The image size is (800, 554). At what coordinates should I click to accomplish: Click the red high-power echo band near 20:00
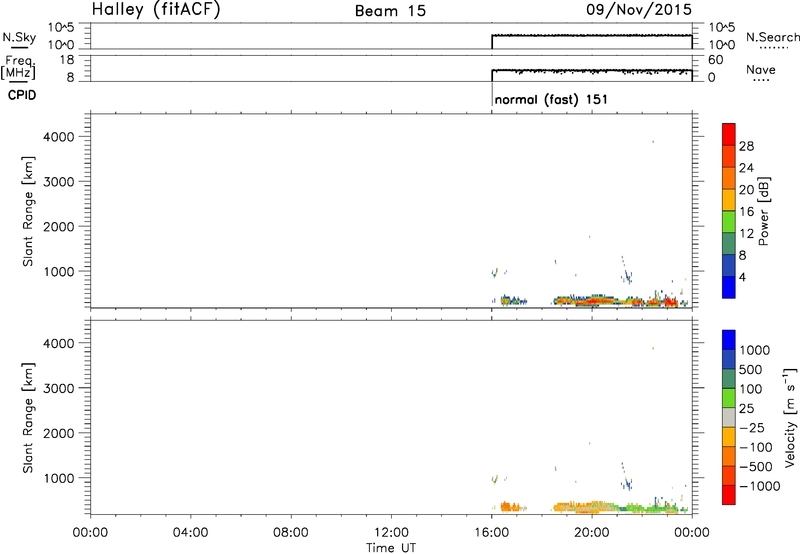592,301
